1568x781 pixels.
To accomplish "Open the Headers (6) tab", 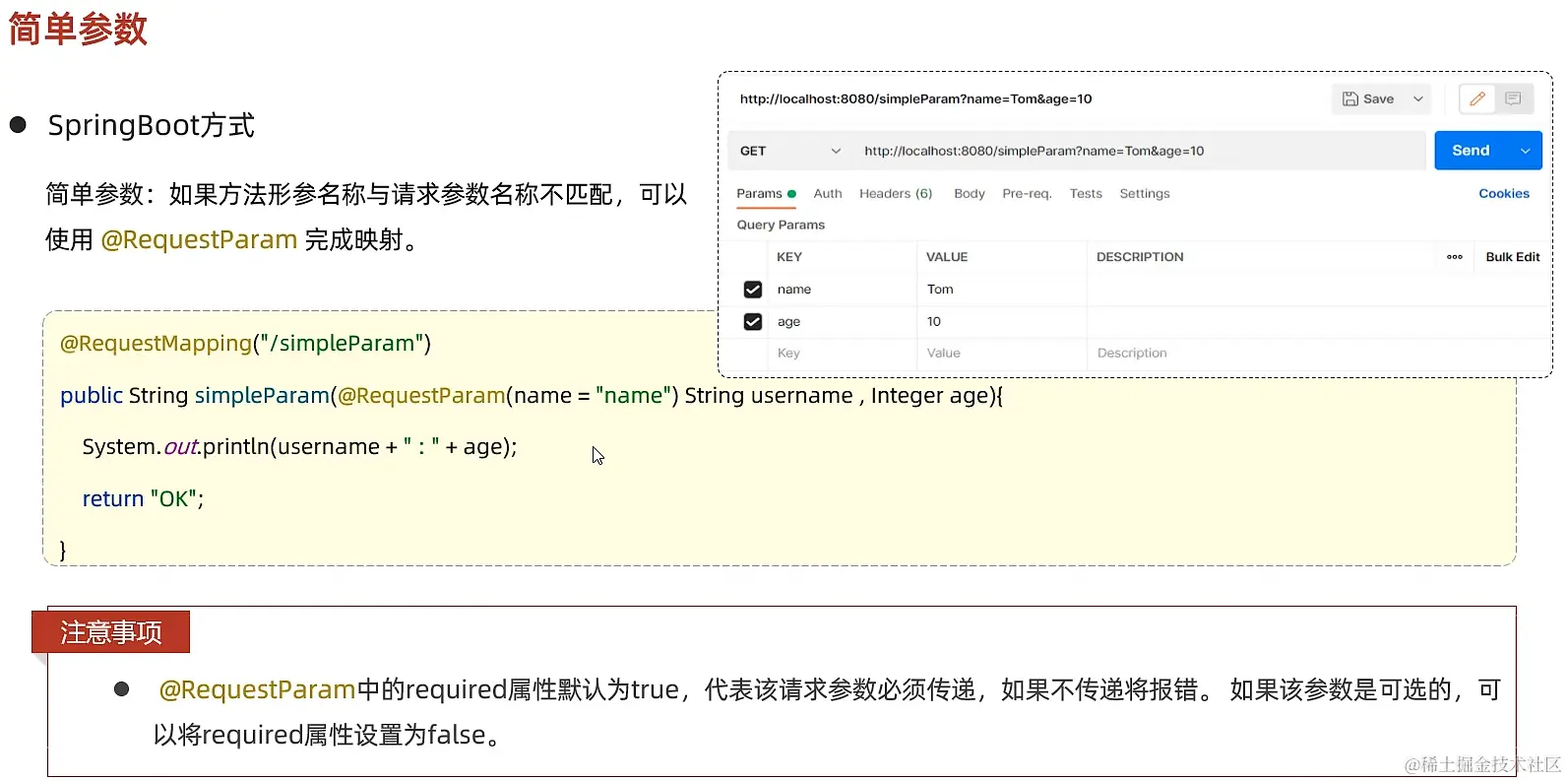I will pyautogui.click(x=896, y=194).
